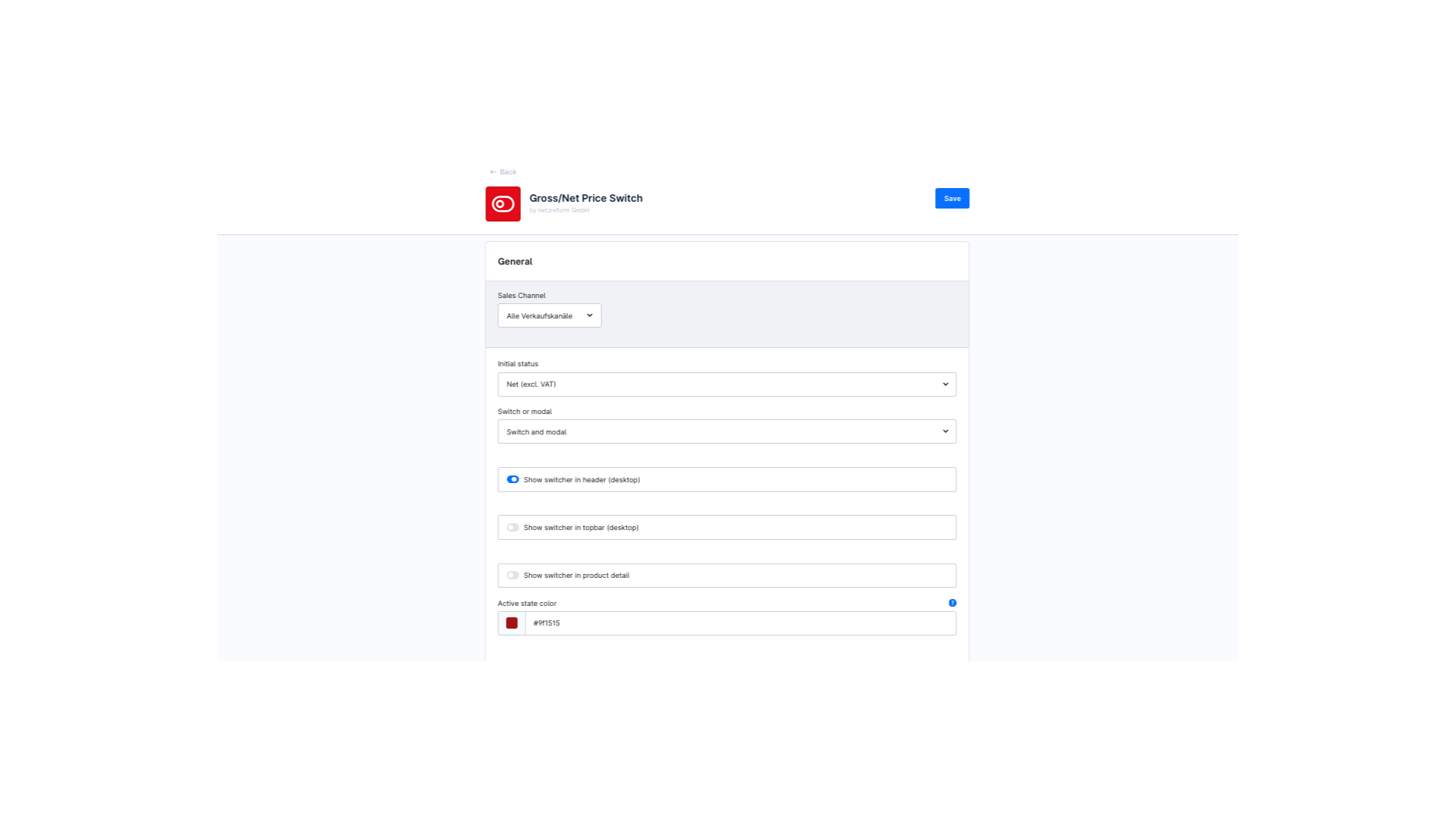The width and height of the screenshot is (1456, 819).
Task: Click the by netzreform GmbH vendor text
Action: [x=559, y=211]
